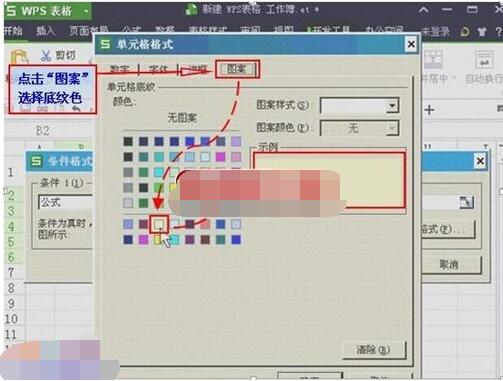
Task: Switch to the 图案 tab in dialog
Action: [x=237, y=69]
